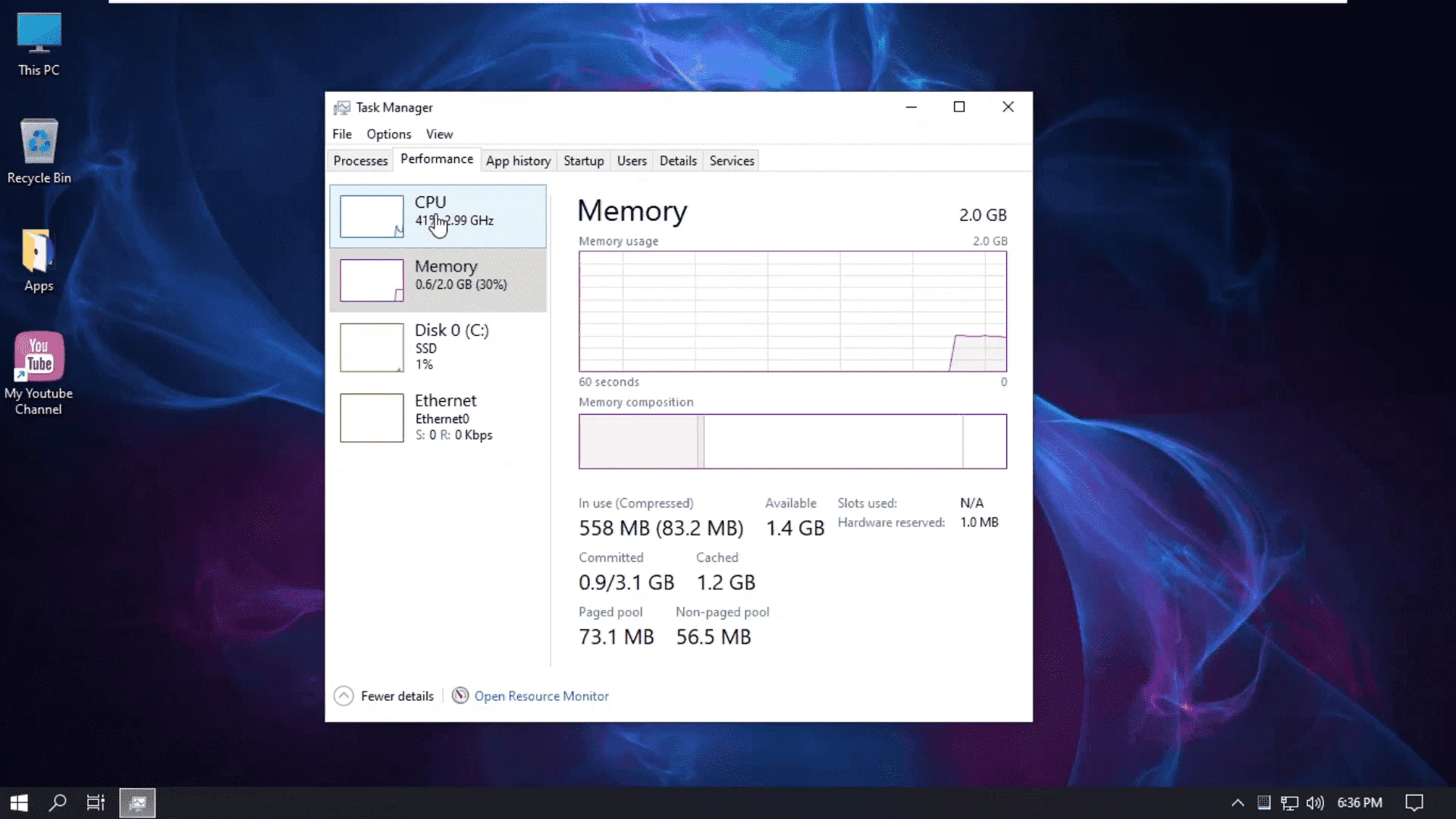
Task: Click the 6:36 PM taskbar clock
Action: pos(1360,802)
